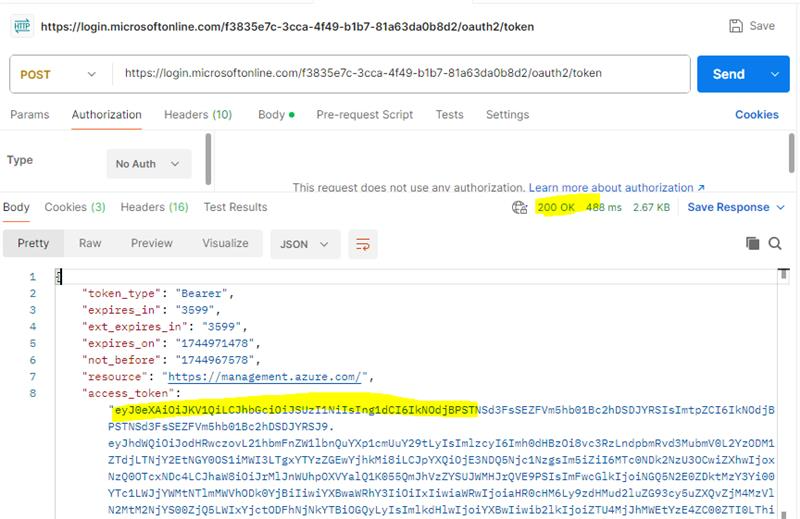
Task: Open the request Settings tab
Action: (x=507, y=115)
